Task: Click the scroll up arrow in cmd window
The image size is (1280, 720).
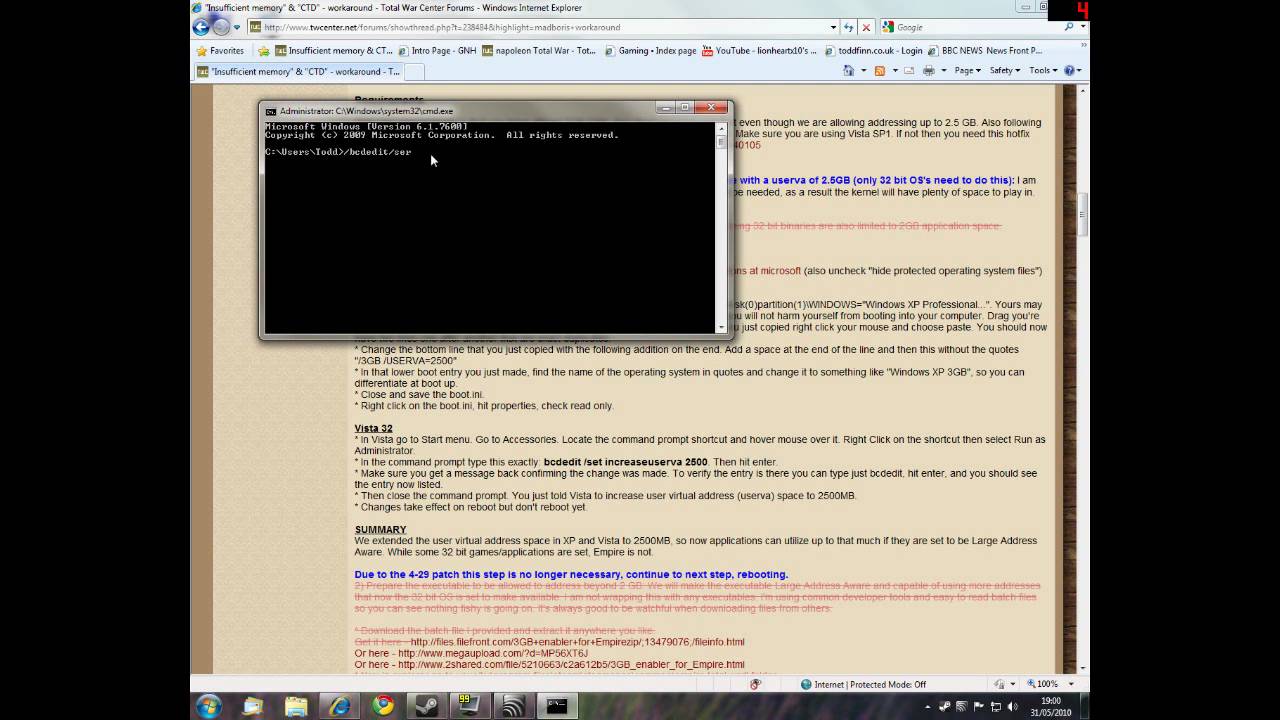Action: click(721, 128)
